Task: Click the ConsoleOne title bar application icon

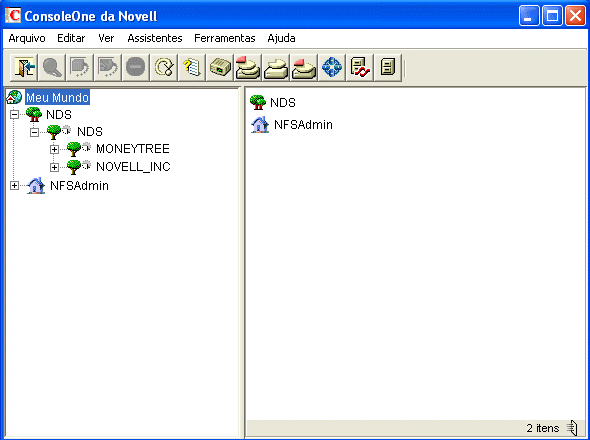Action: click(12, 15)
